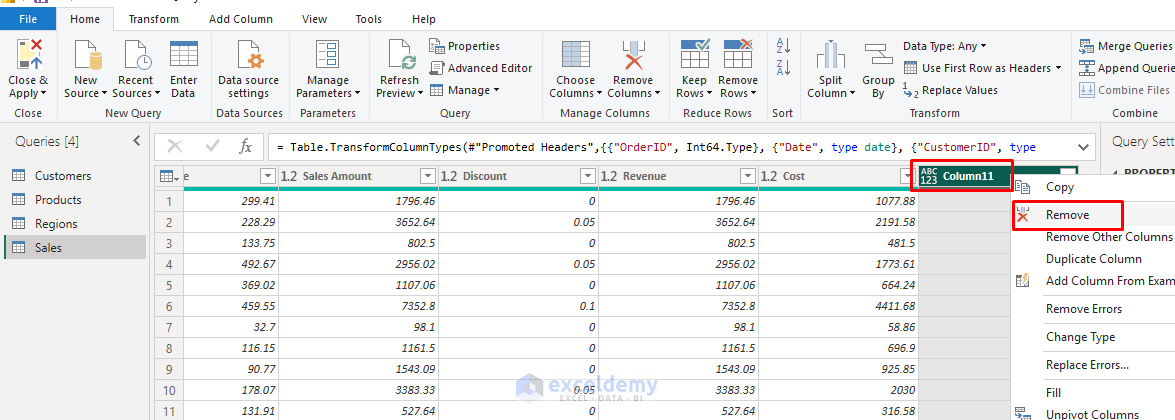Click the Remove Rows icon
The width and height of the screenshot is (1175, 420).
point(738,55)
